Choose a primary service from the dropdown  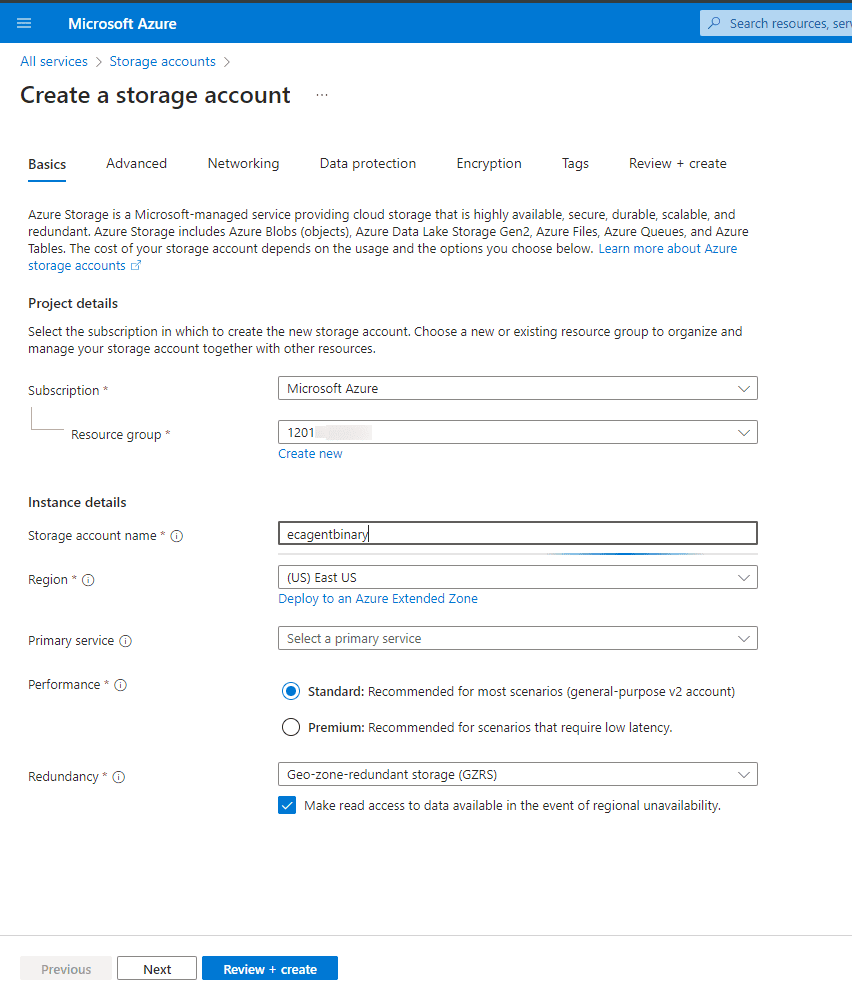pyautogui.click(x=517, y=638)
